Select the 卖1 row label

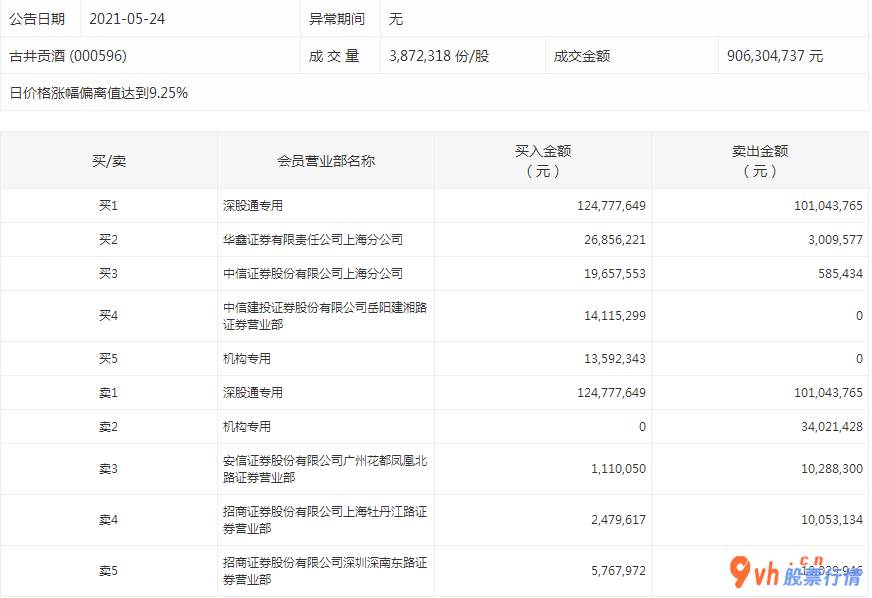(x=108, y=393)
